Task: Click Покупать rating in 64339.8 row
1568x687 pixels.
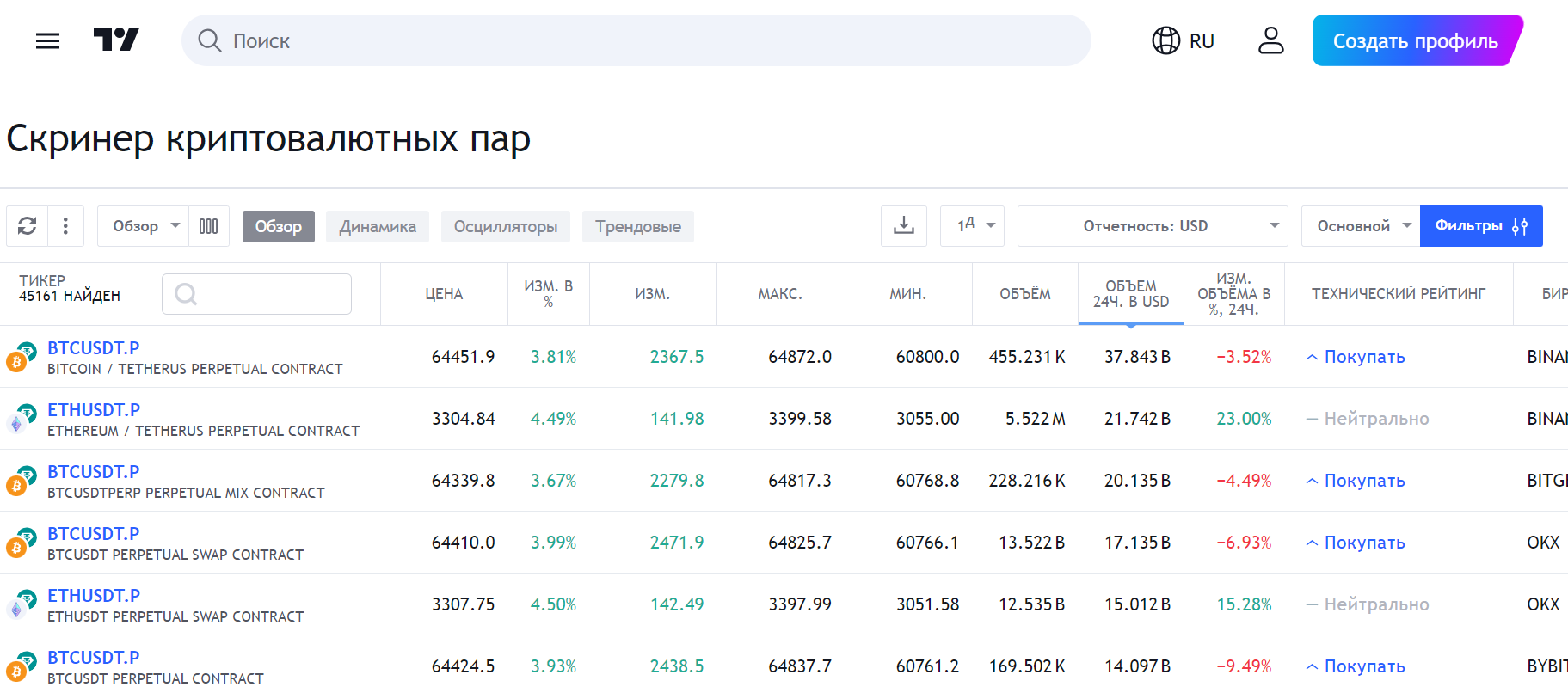Action: (x=1356, y=481)
